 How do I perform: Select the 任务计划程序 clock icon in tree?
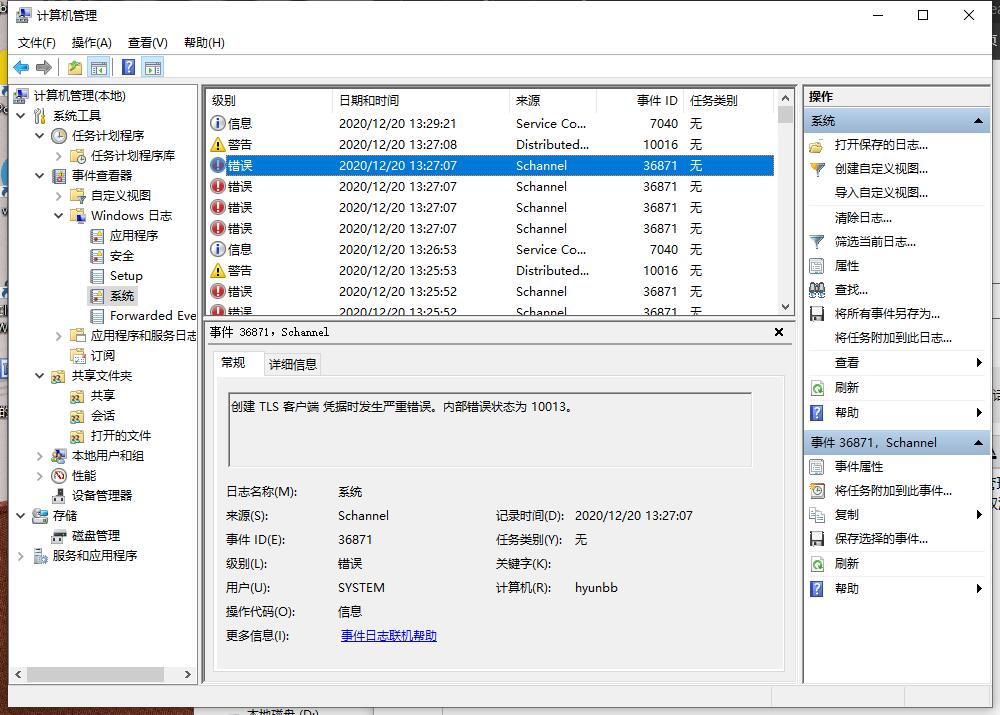coord(59,136)
